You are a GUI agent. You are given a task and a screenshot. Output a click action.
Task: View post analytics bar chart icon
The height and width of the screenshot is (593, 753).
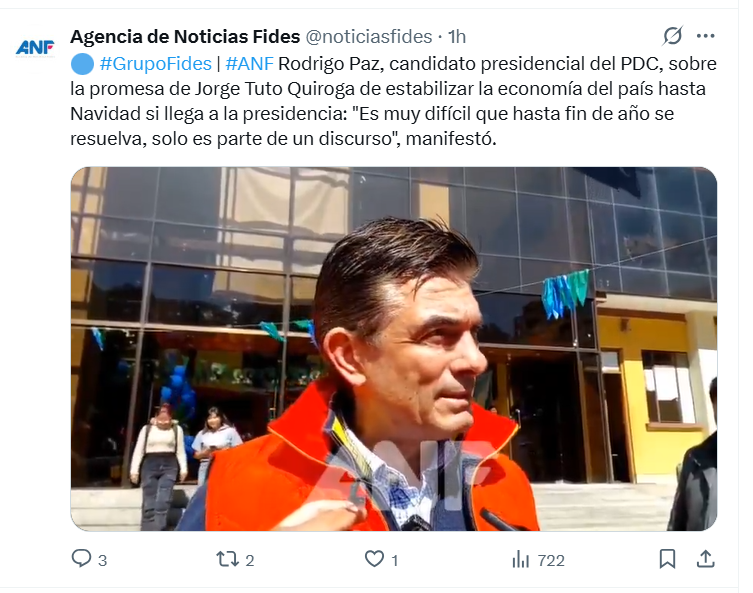click(521, 560)
